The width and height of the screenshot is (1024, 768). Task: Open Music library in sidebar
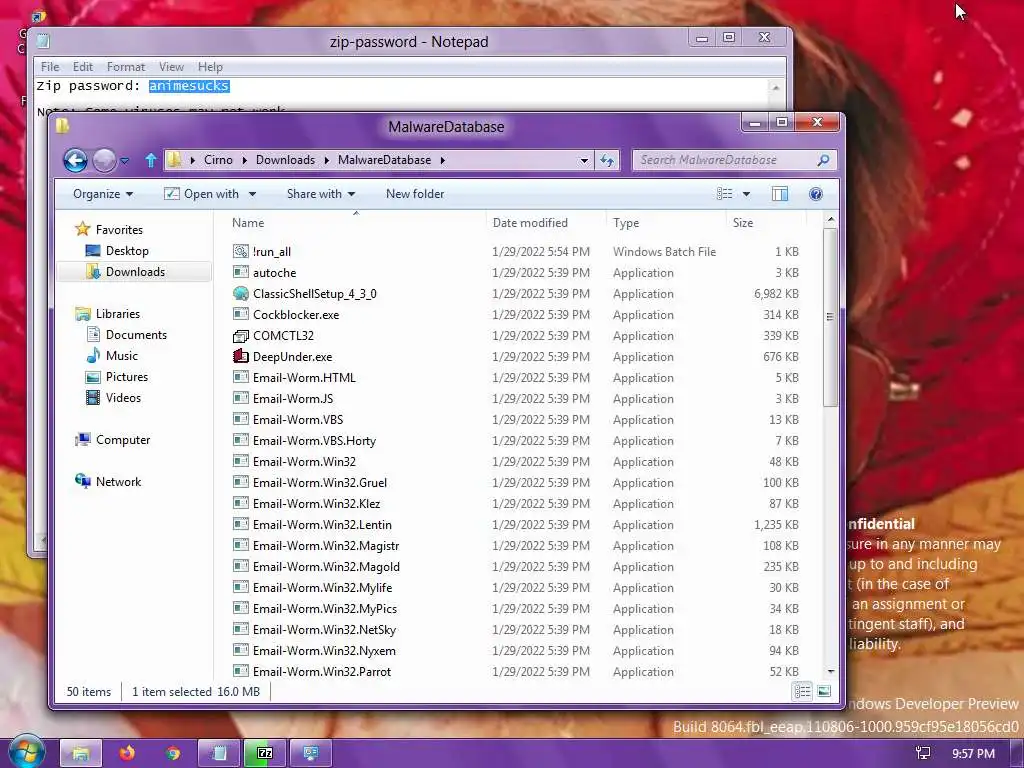[x=121, y=356]
